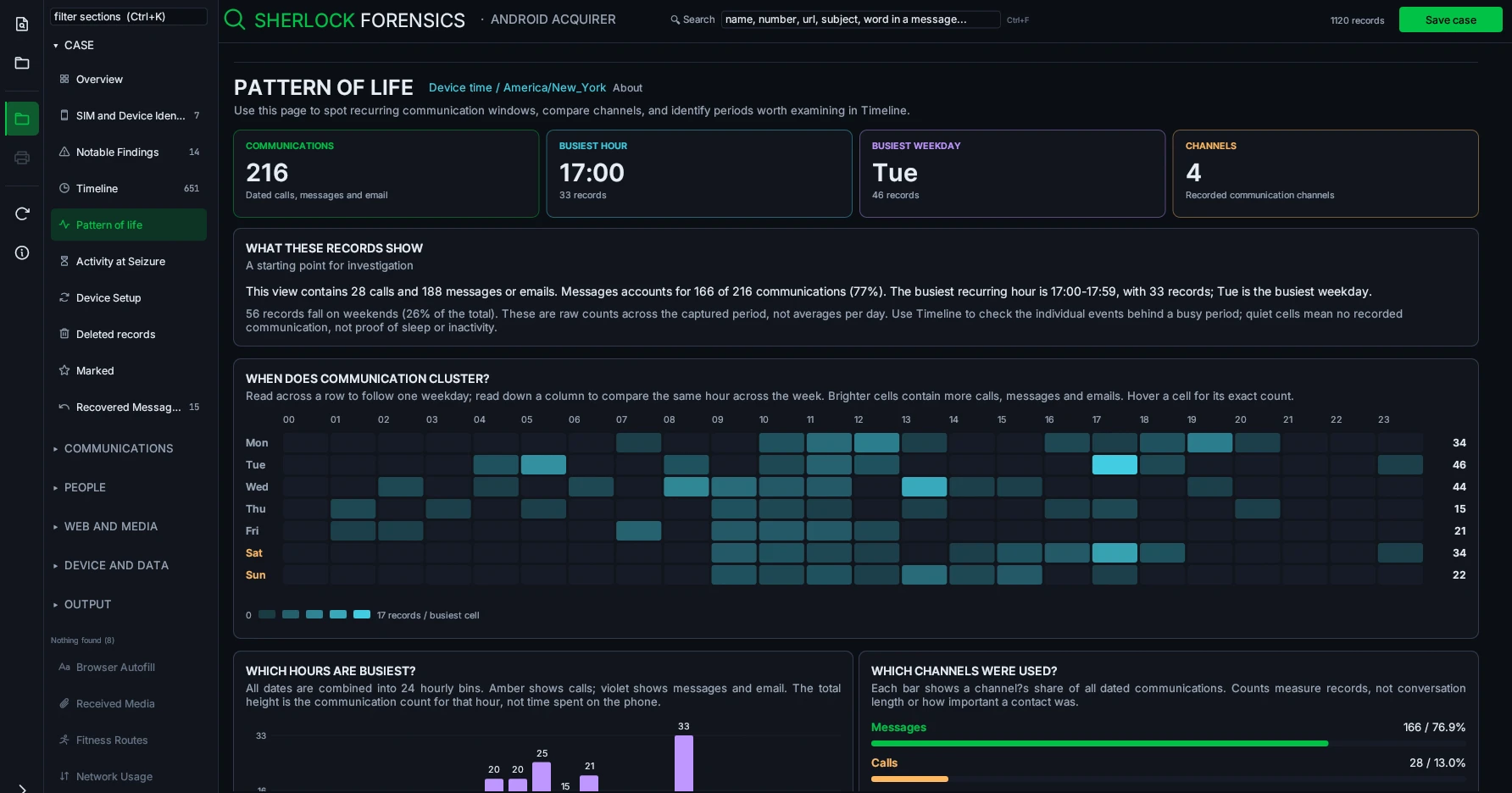Open Browser Autofill under Nothing found

[x=129, y=667]
